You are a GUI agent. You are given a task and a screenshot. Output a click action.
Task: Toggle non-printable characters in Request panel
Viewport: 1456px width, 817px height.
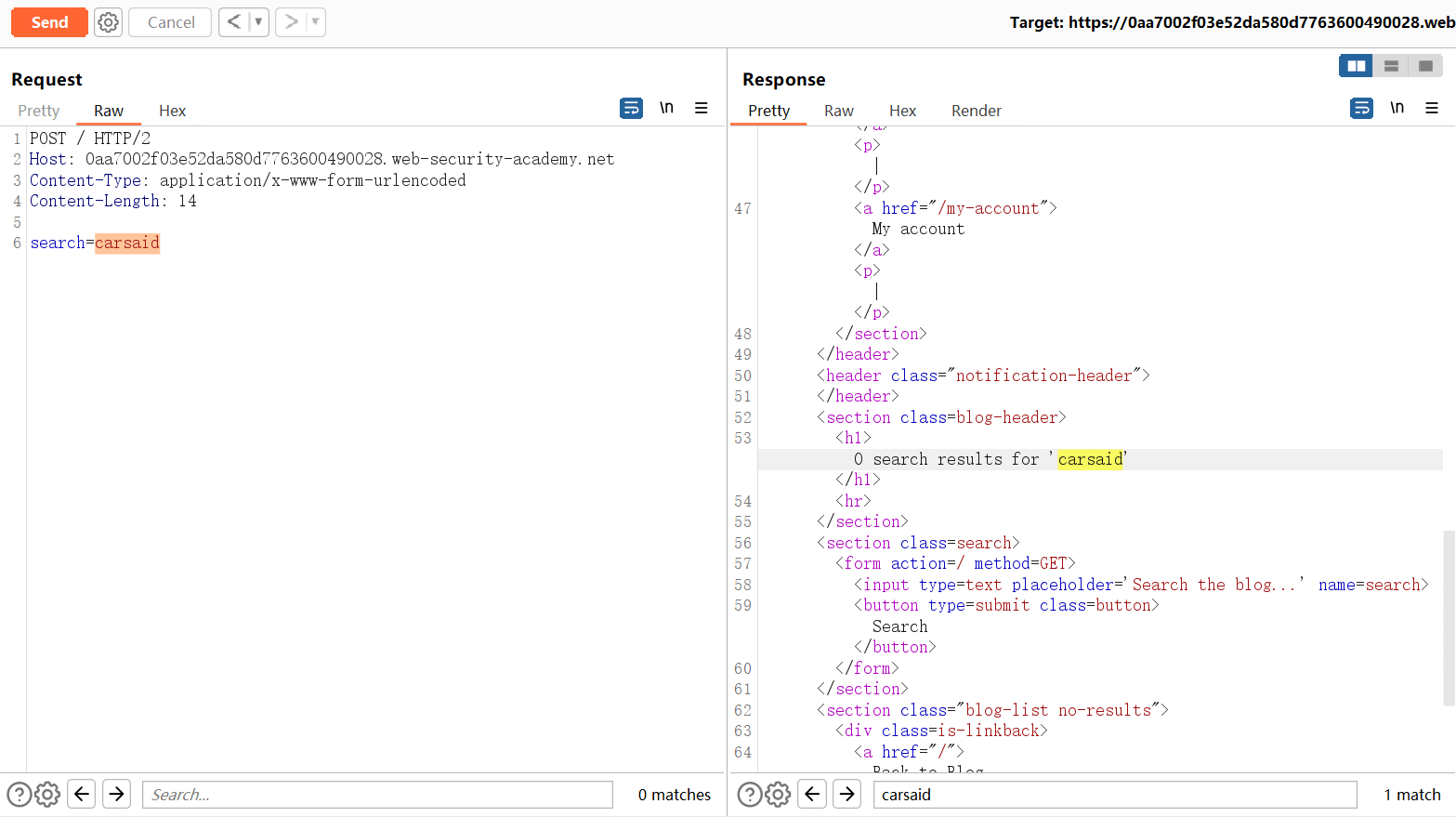click(x=666, y=109)
